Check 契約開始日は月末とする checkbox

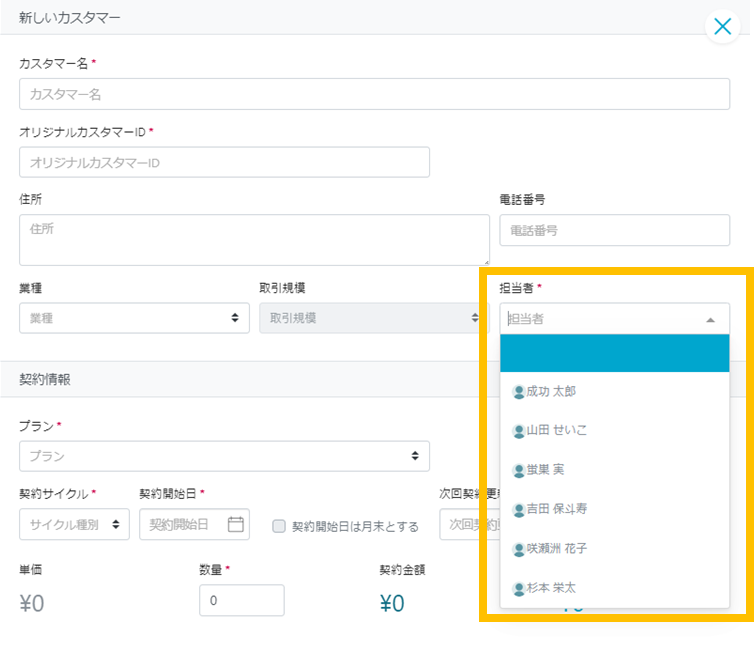(279, 526)
